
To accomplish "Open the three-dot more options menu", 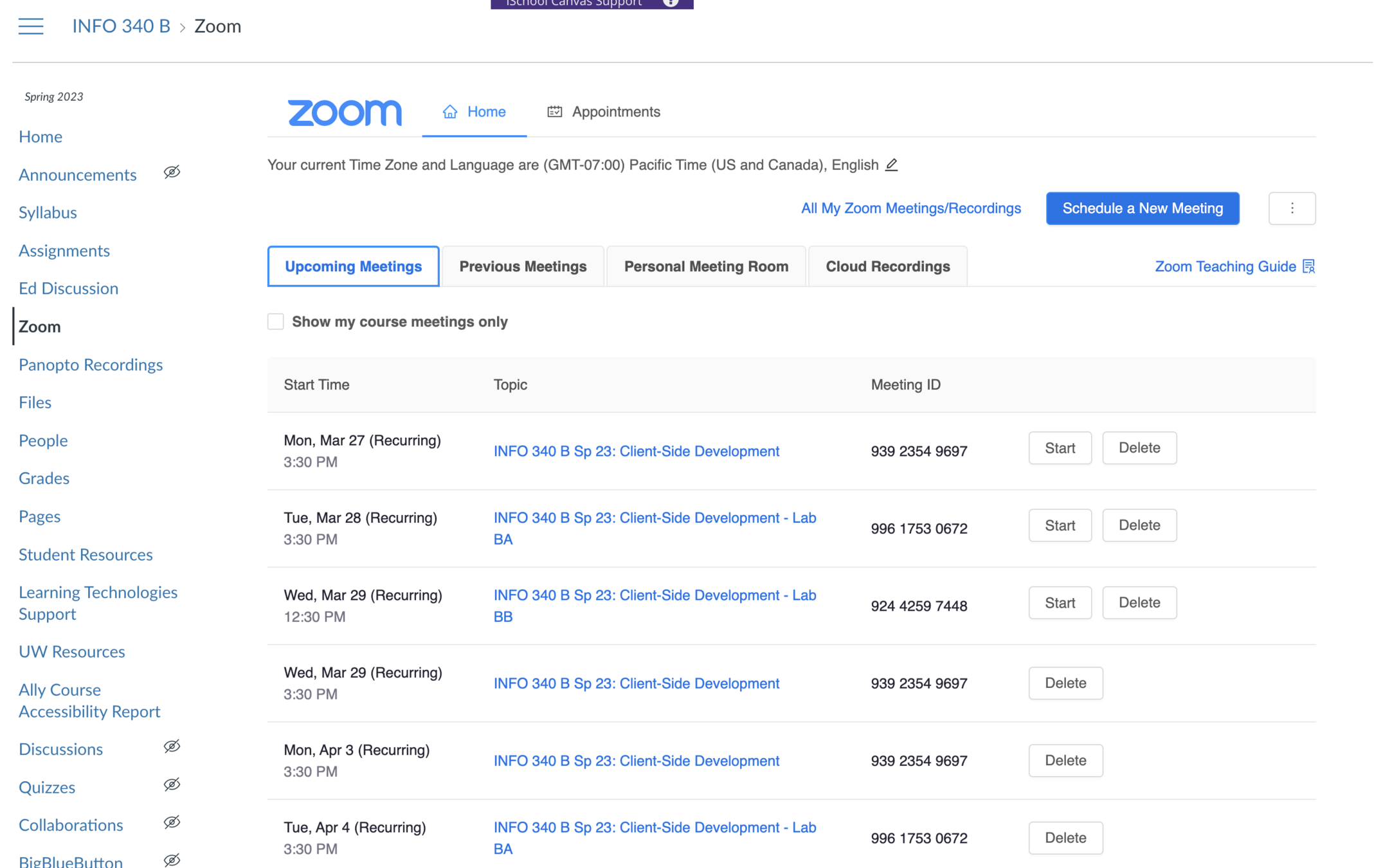I will pos(1292,208).
